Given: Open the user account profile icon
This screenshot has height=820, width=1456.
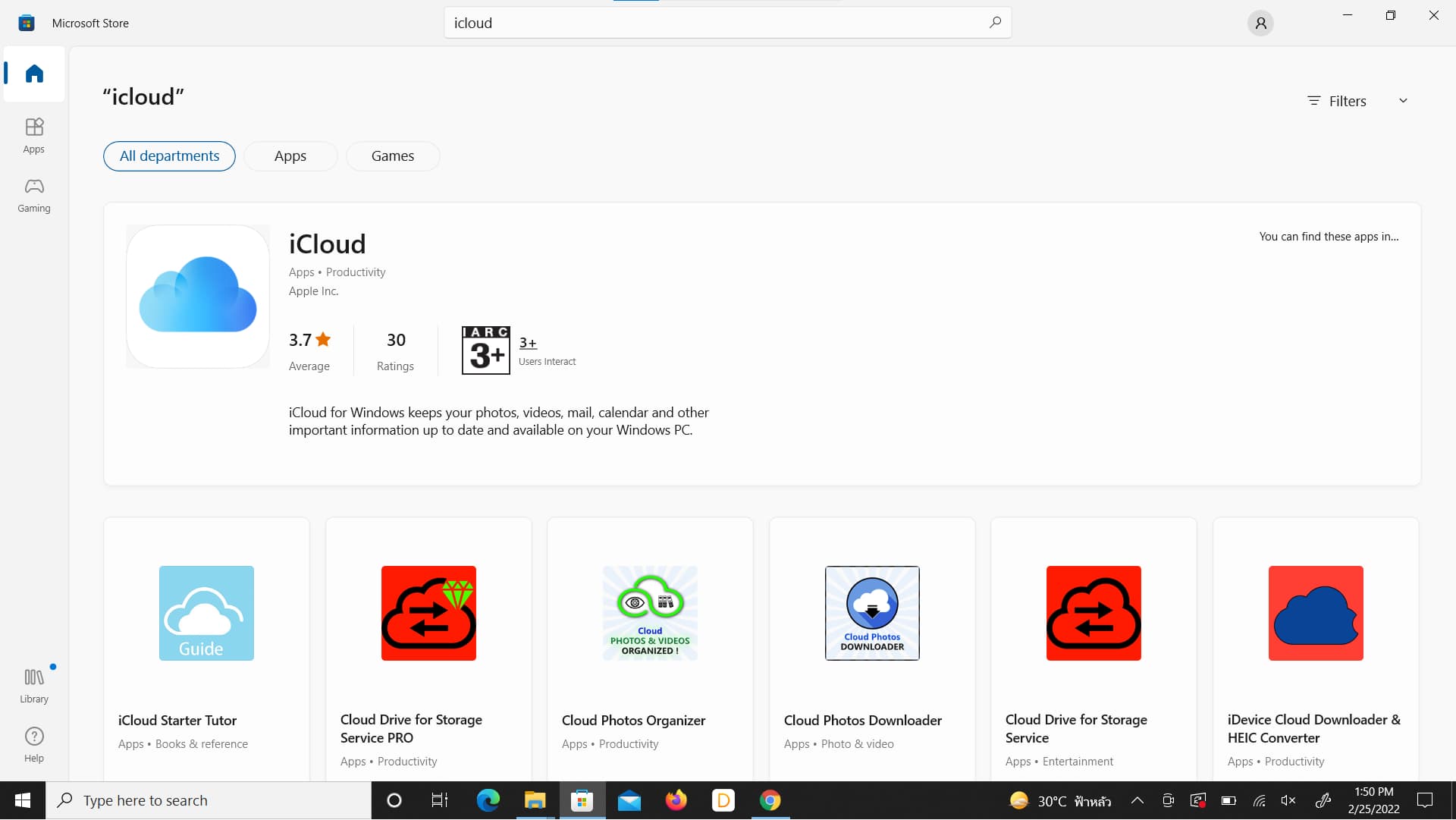Looking at the screenshot, I should [x=1260, y=24].
